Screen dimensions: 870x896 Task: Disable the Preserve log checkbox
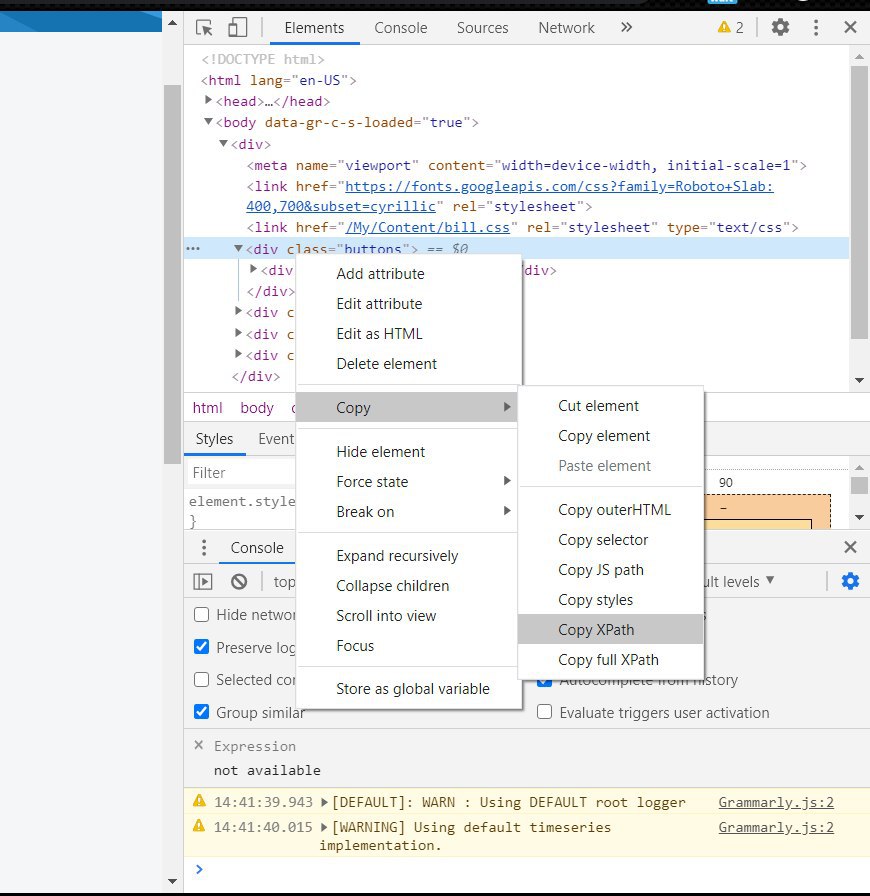202,647
